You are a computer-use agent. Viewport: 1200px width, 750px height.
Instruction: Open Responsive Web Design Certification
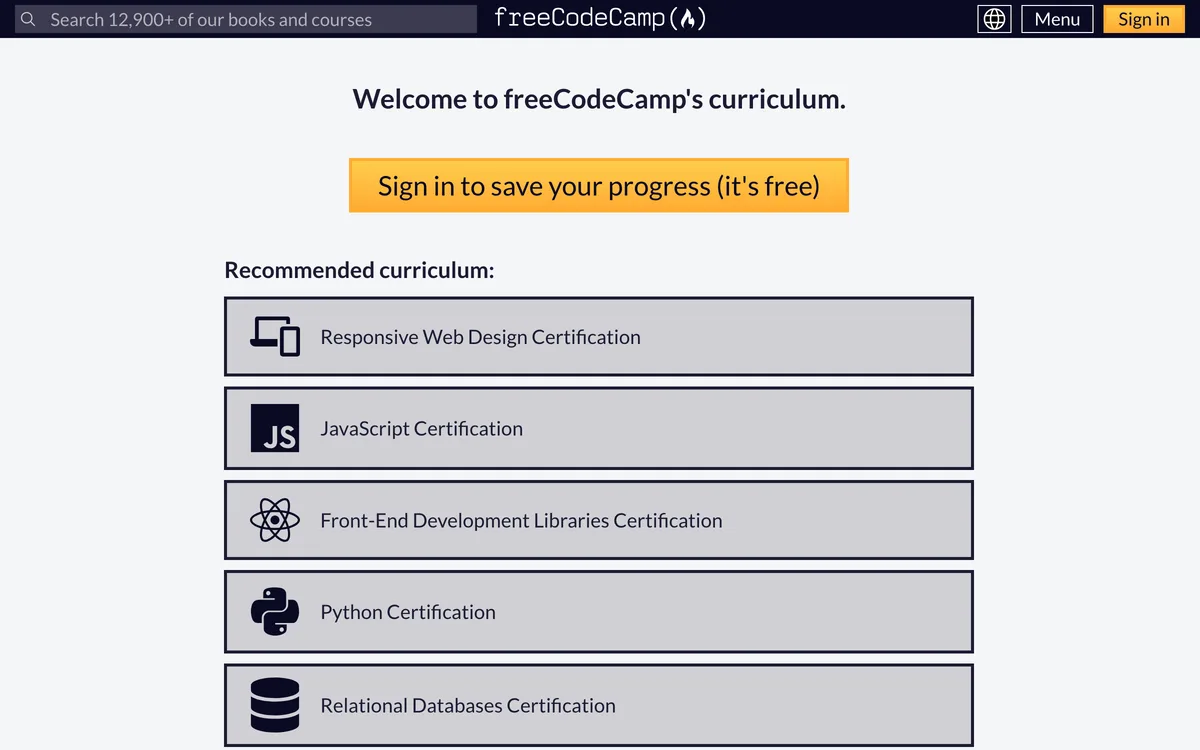click(599, 336)
